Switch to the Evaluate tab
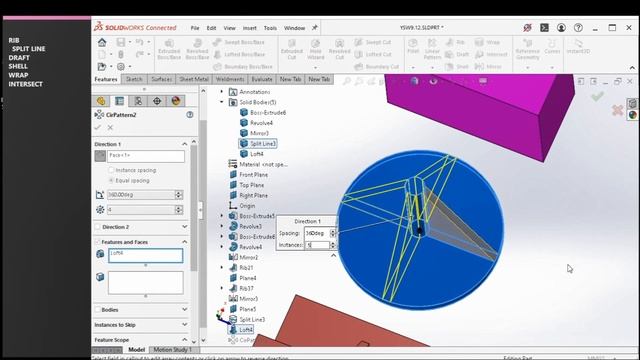This screenshot has height=360, width=640. (262, 79)
